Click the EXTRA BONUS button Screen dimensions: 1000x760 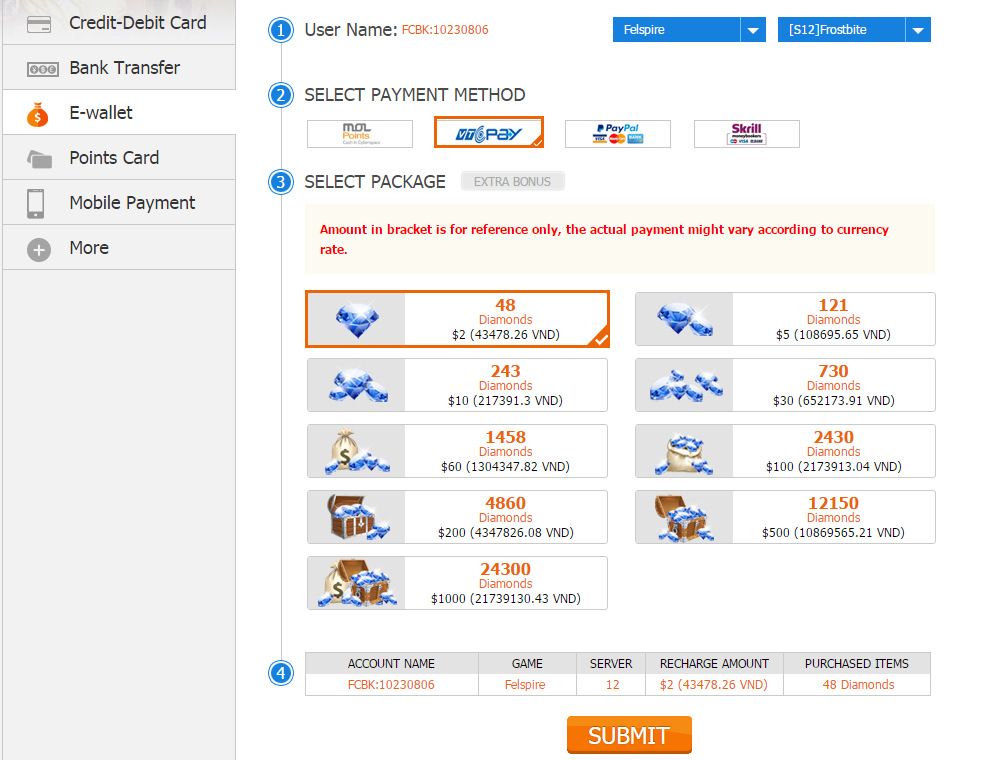click(513, 182)
